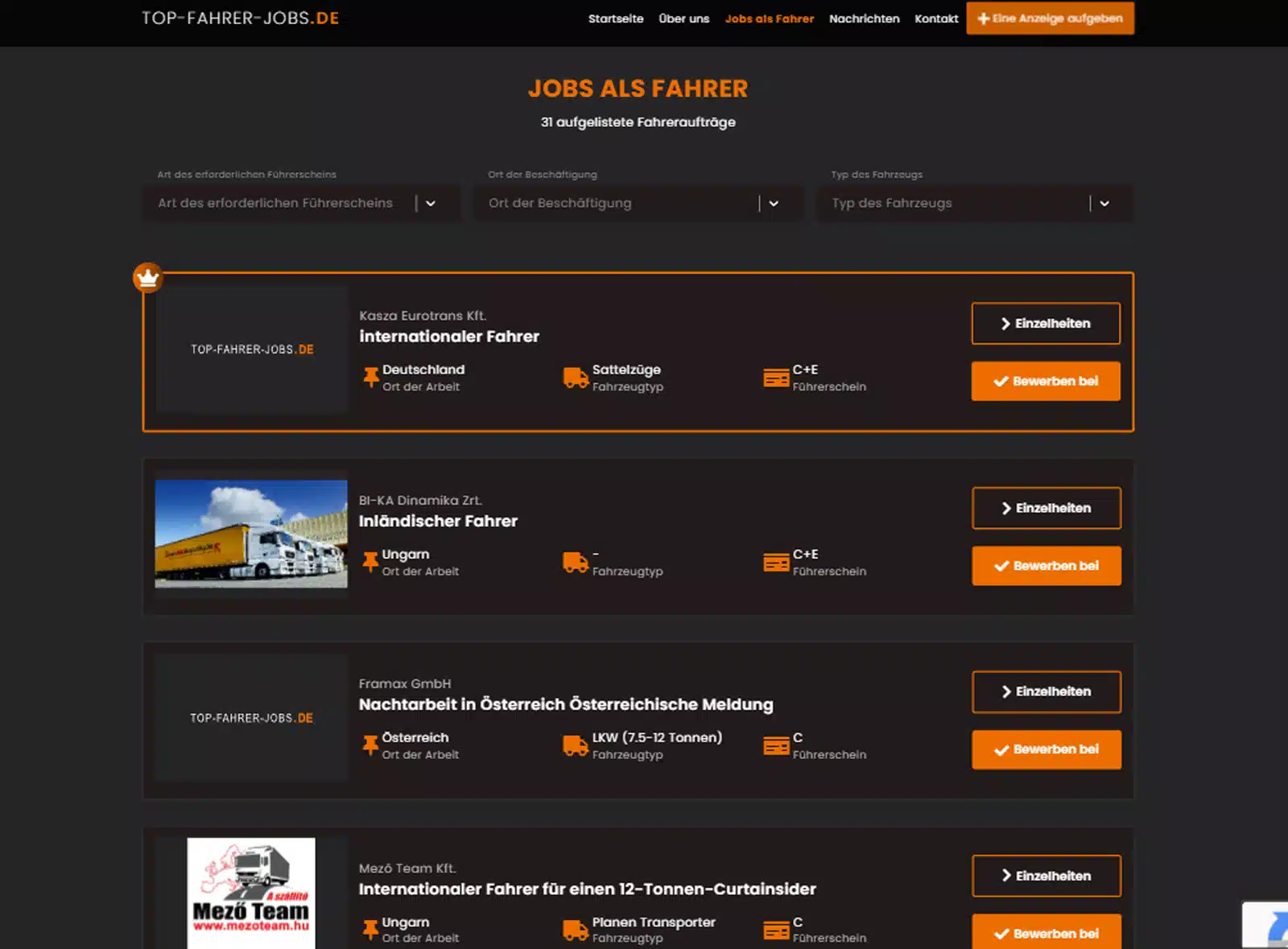Open Einzelheiten for Mező Team job
This screenshot has width=1288, height=949.
click(x=1046, y=876)
